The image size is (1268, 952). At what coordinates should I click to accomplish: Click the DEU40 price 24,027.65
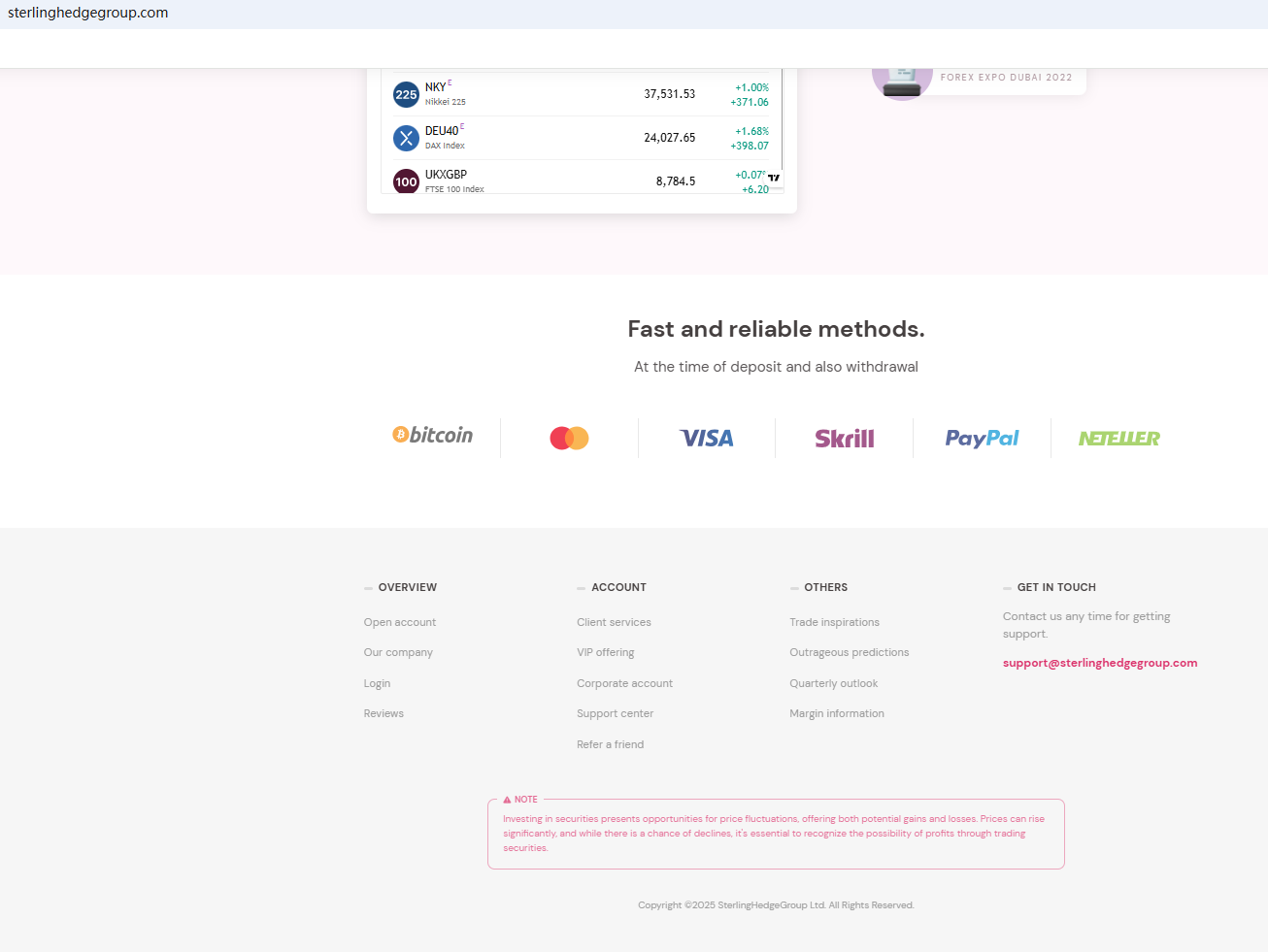(670, 138)
